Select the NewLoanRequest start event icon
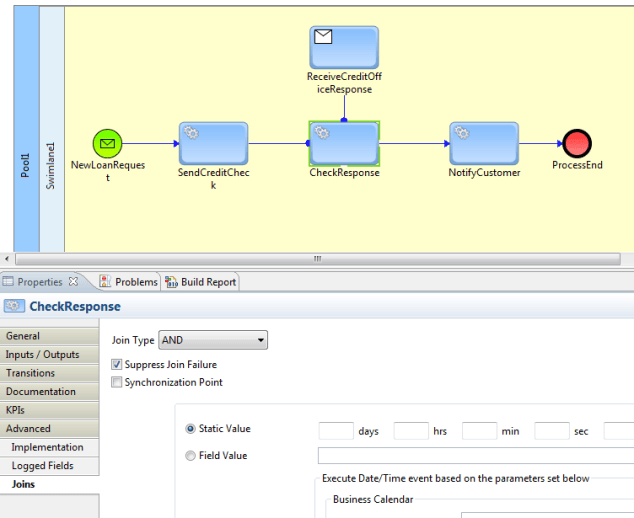The height and width of the screenshot is (518, 634). tap(107, 144)
